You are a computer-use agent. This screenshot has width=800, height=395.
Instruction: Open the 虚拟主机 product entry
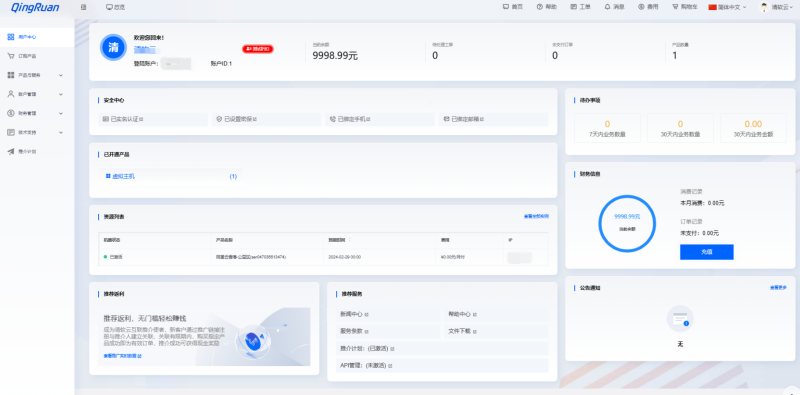(x=170, y=176)
